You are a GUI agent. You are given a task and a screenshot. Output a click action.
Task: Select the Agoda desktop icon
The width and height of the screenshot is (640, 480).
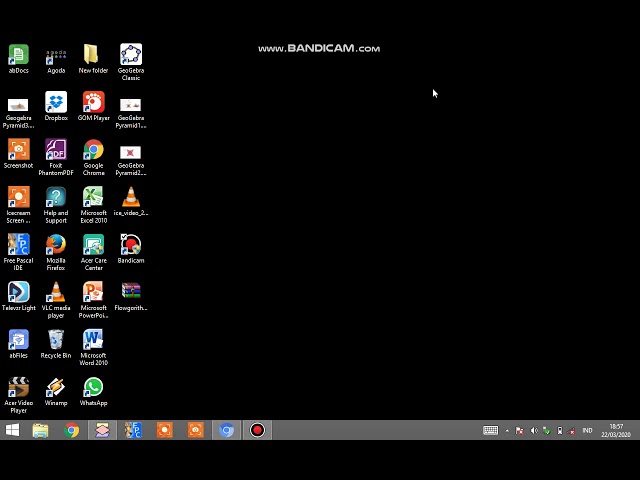click(56, 59)
